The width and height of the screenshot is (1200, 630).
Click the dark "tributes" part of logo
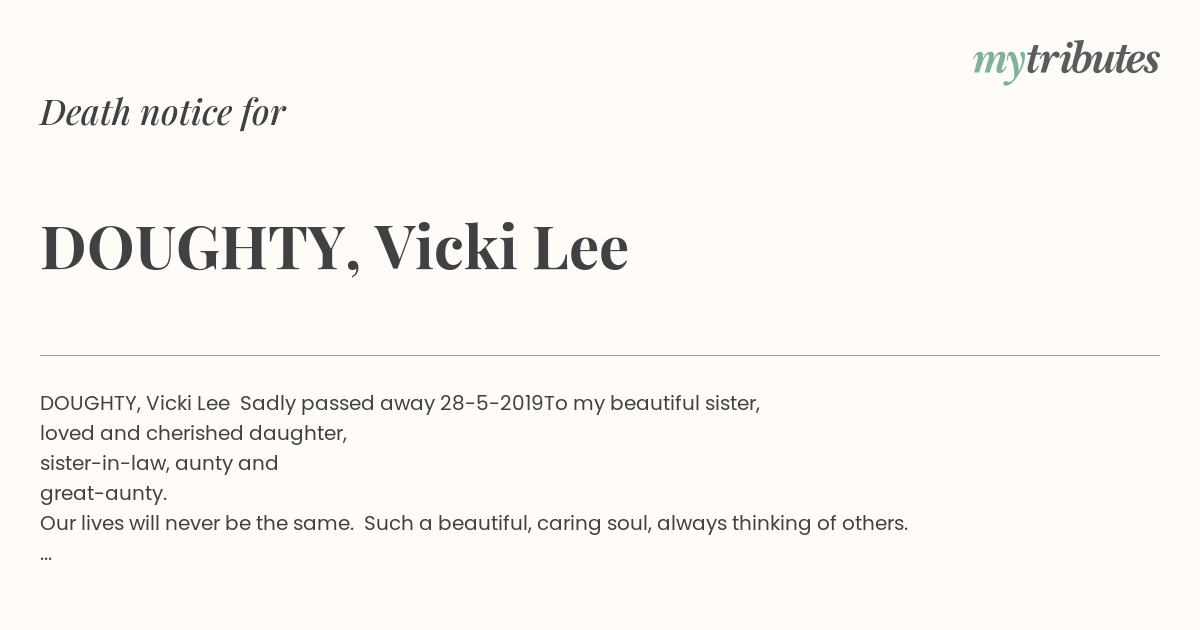coord(1092,59)
